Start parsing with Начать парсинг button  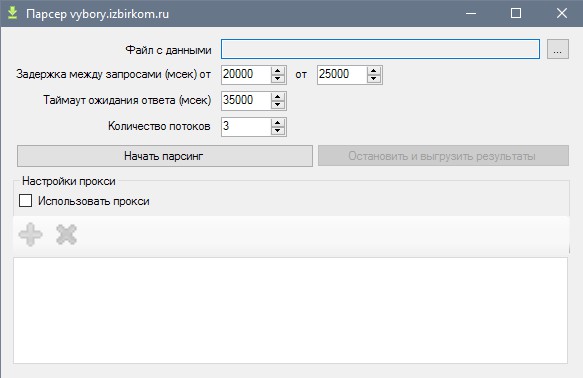164,156
